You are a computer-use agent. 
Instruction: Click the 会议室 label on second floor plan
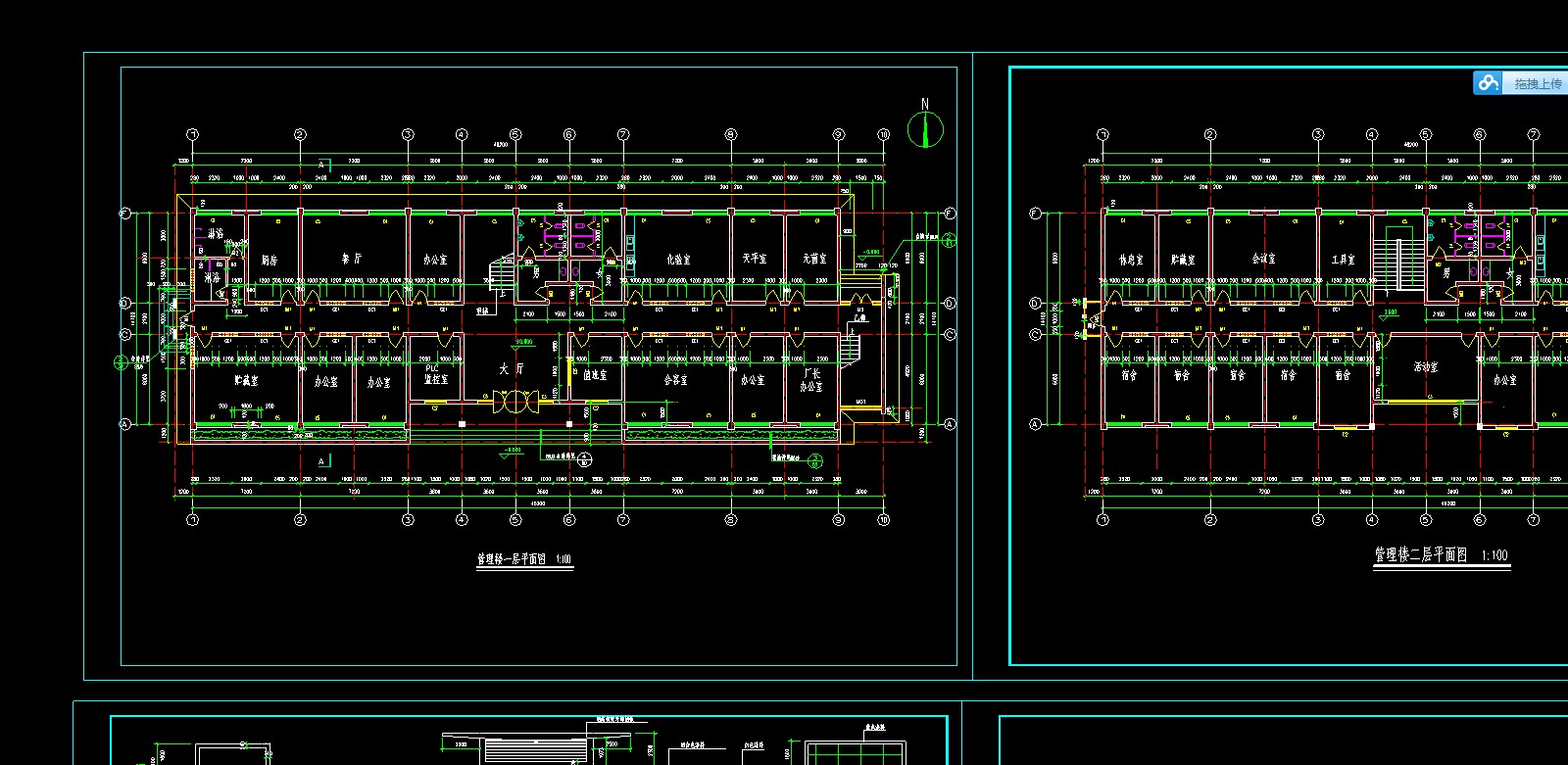[1263, 260]
